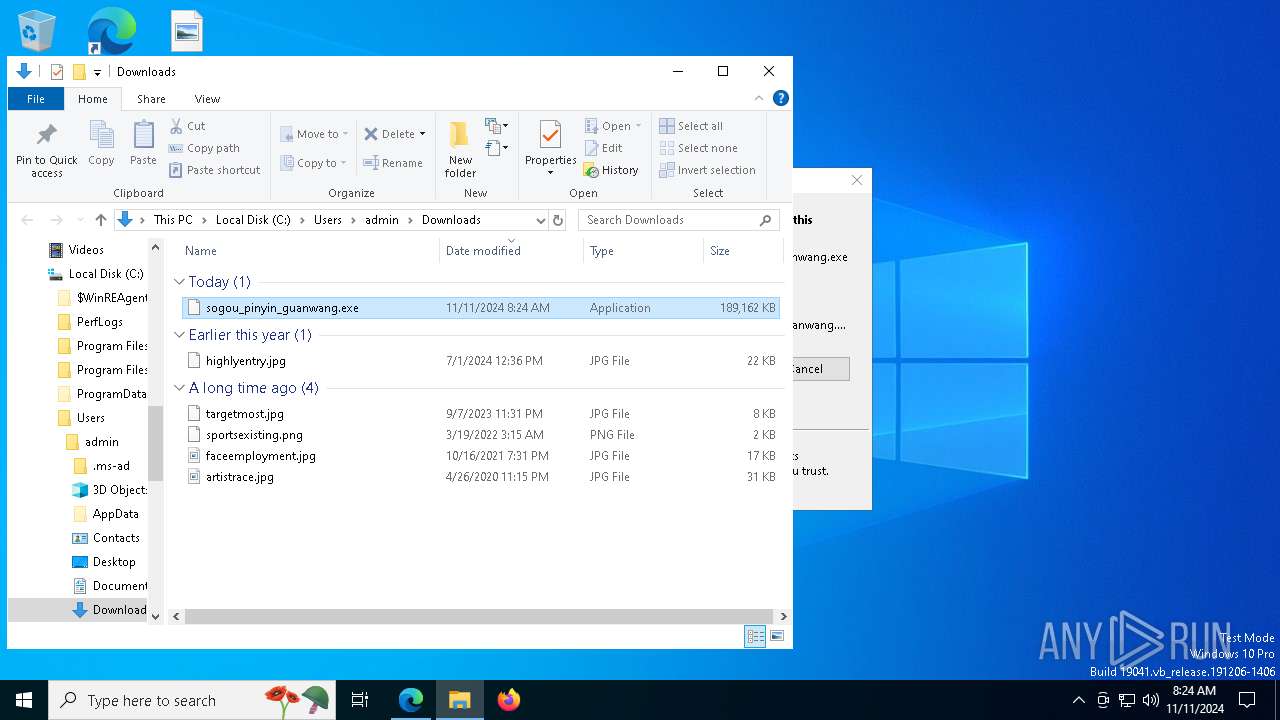The width and height of the screenshot is (1280, 720).
Task: Select targetmost.jpg file
Action: point(481,414)
